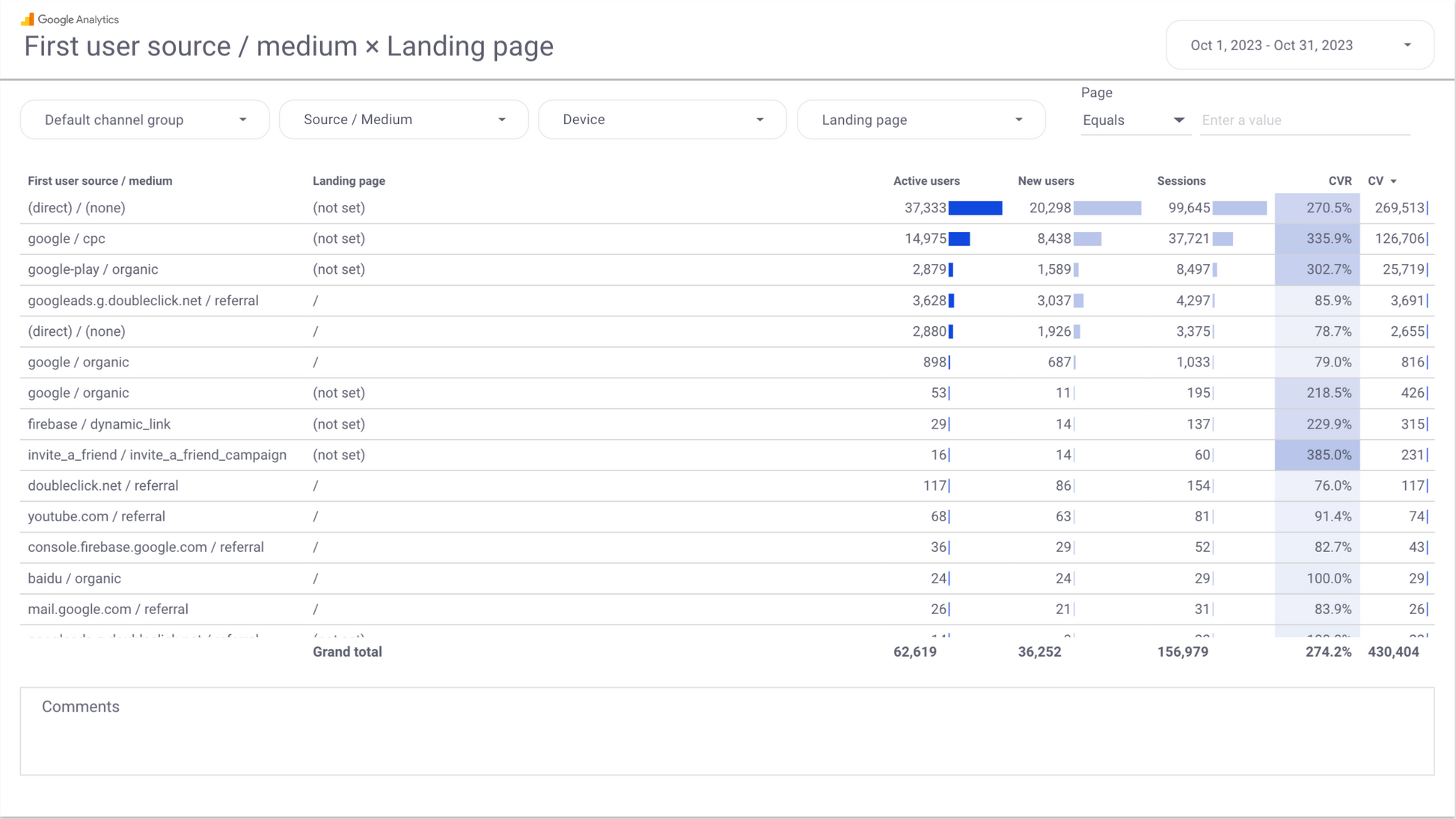Open the date range picker dropdown

pos(1299,46)
